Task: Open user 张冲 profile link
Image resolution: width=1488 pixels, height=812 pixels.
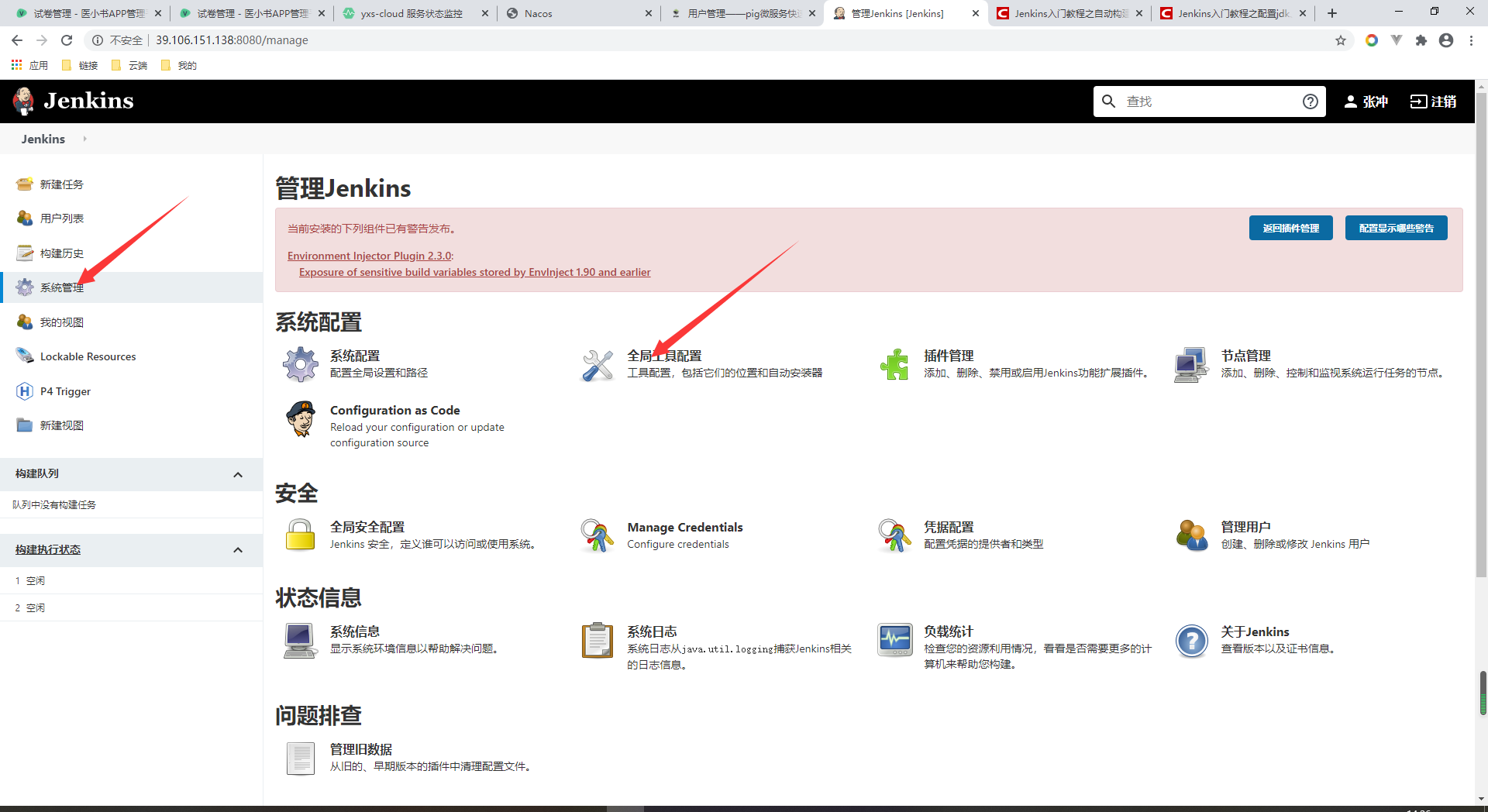Action: click(1366, 101)
